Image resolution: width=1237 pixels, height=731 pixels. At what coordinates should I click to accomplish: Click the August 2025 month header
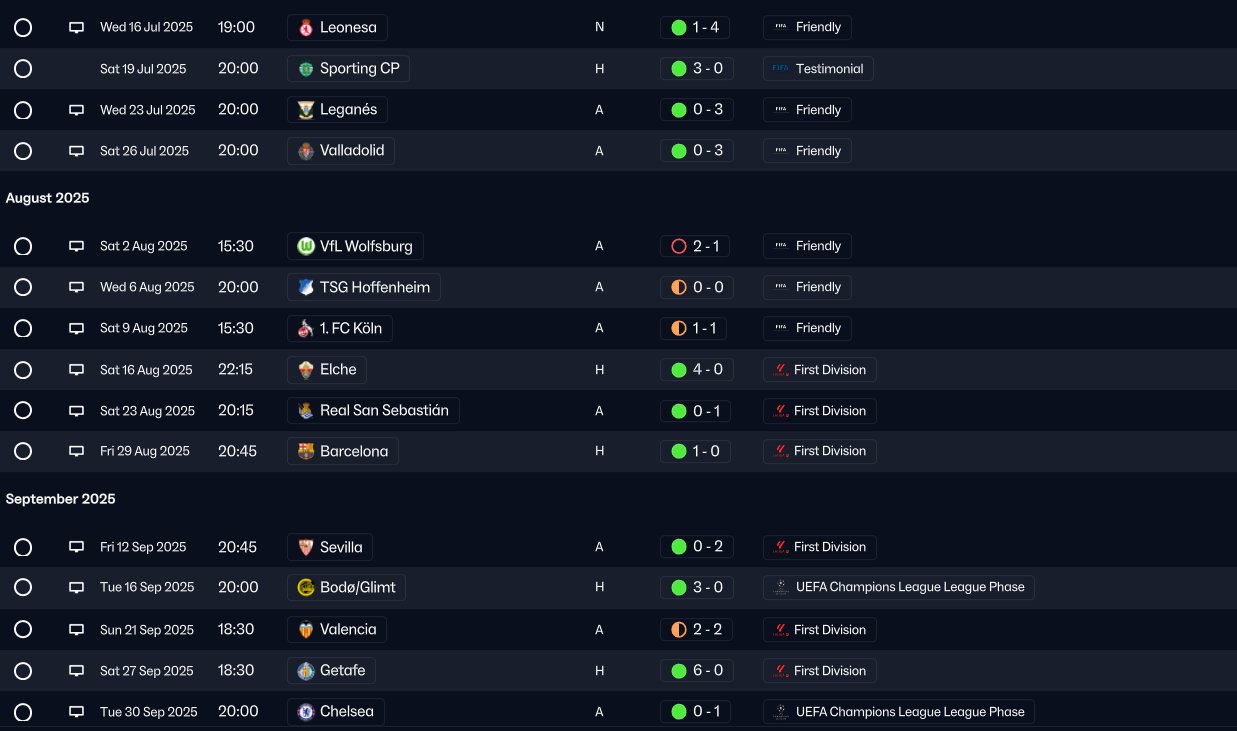click(x=48, y=198)
